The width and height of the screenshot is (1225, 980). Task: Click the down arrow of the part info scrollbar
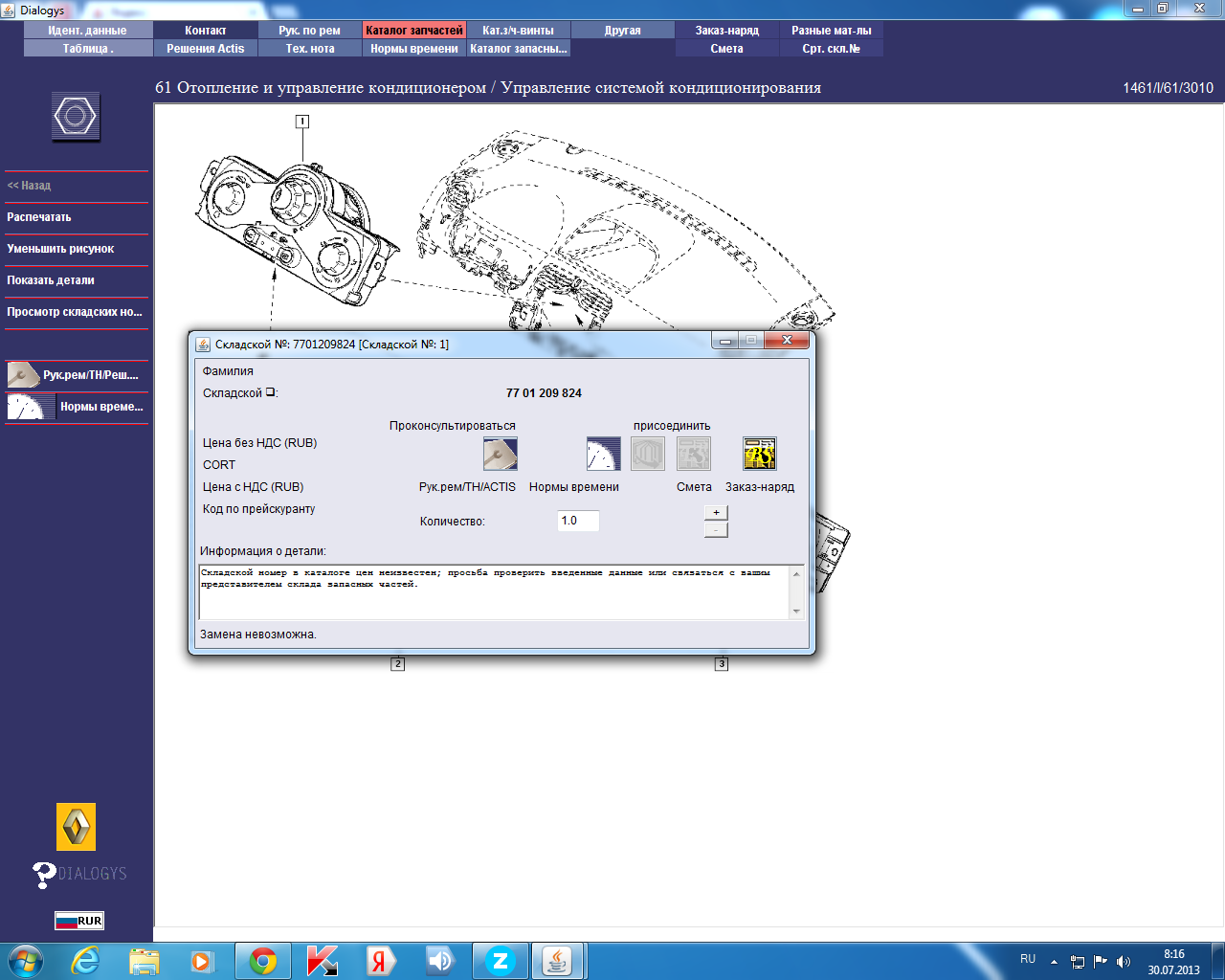tap(796, 612)
